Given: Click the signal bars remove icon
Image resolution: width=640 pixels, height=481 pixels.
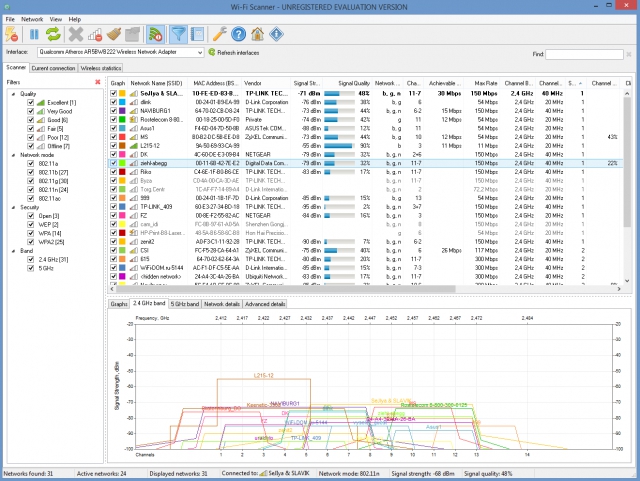Looking at the screenshot, I should (95, 34).
